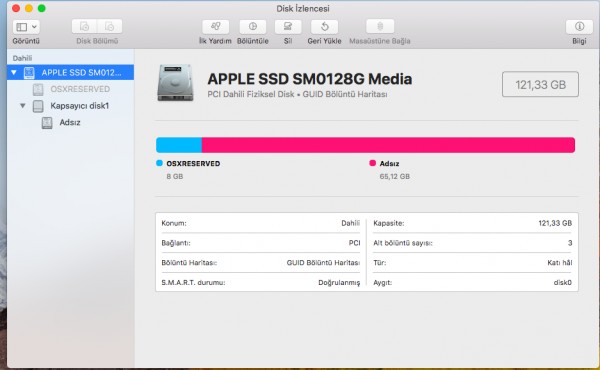Collapse the Kapsayıcı disk1 container
Image resolution: width=600 pixels, height=370 pixels.
23,106
